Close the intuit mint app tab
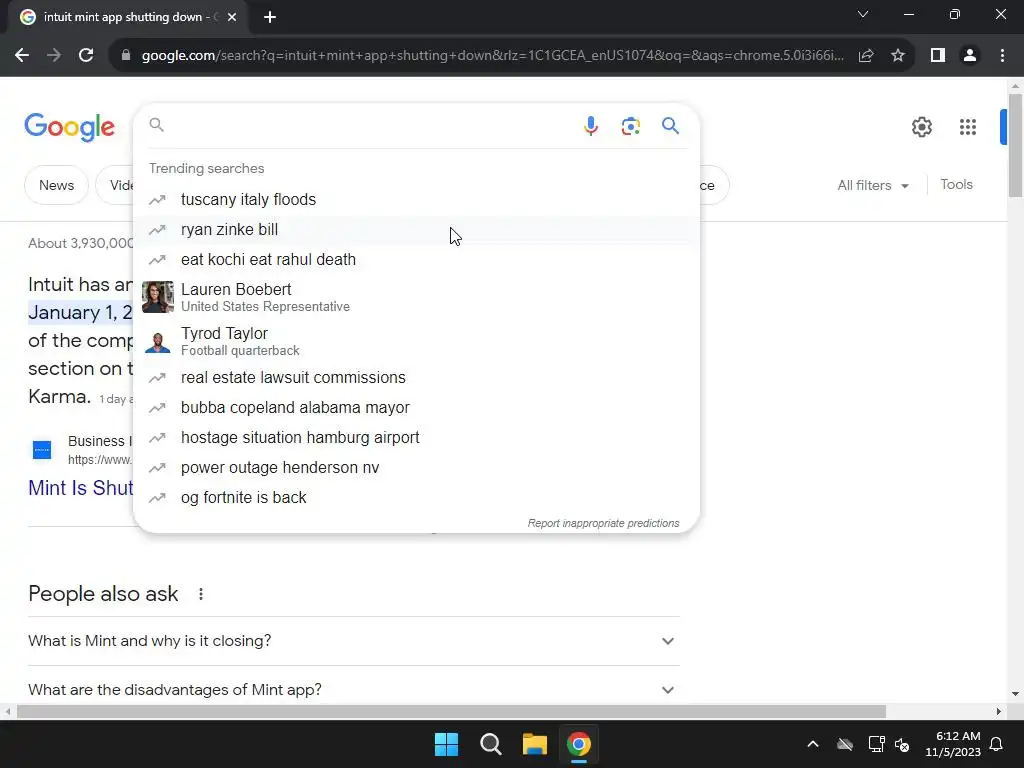 [232, 17]
